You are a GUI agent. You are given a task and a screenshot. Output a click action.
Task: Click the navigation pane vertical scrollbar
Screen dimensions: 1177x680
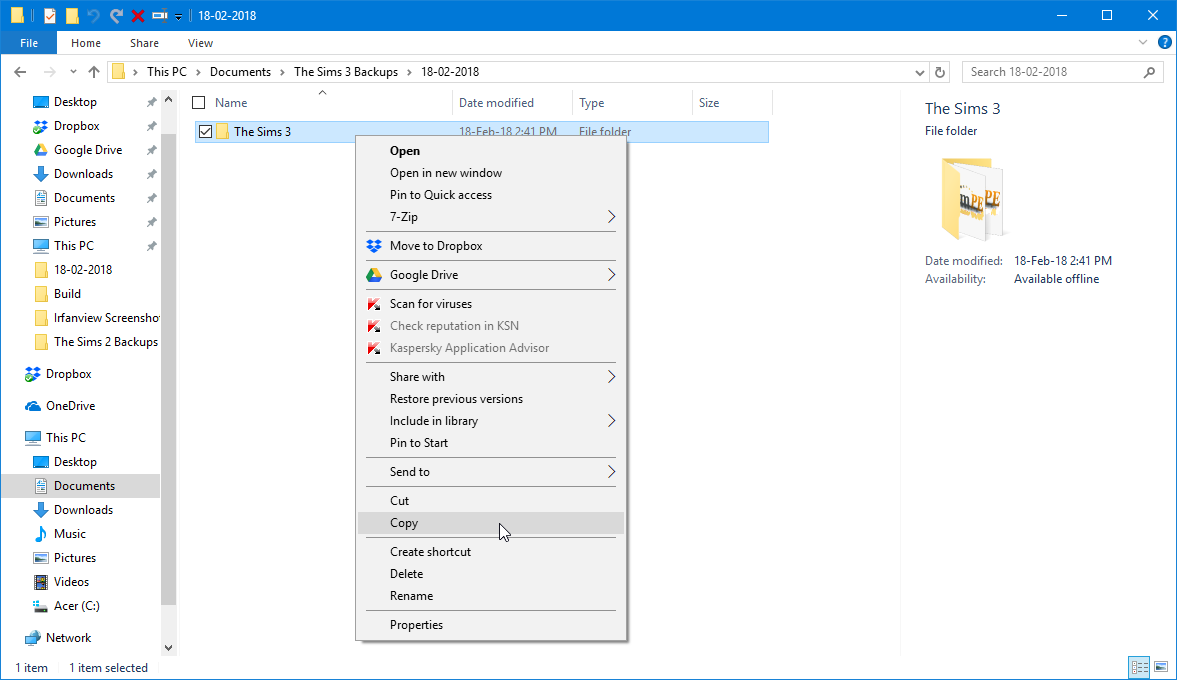168,350
